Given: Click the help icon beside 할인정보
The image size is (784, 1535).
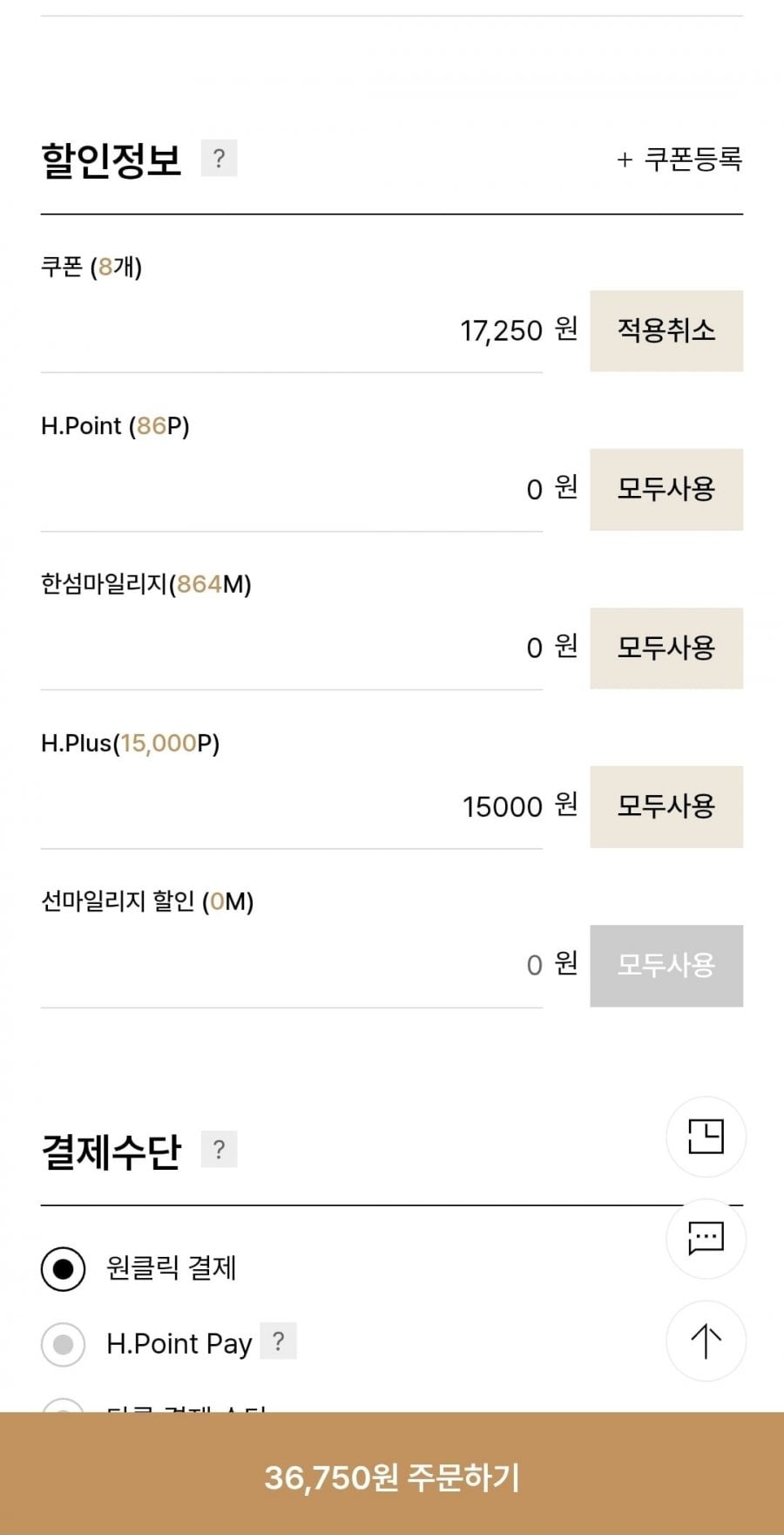Looking at the screenshot, I should [x=219, y=159].
